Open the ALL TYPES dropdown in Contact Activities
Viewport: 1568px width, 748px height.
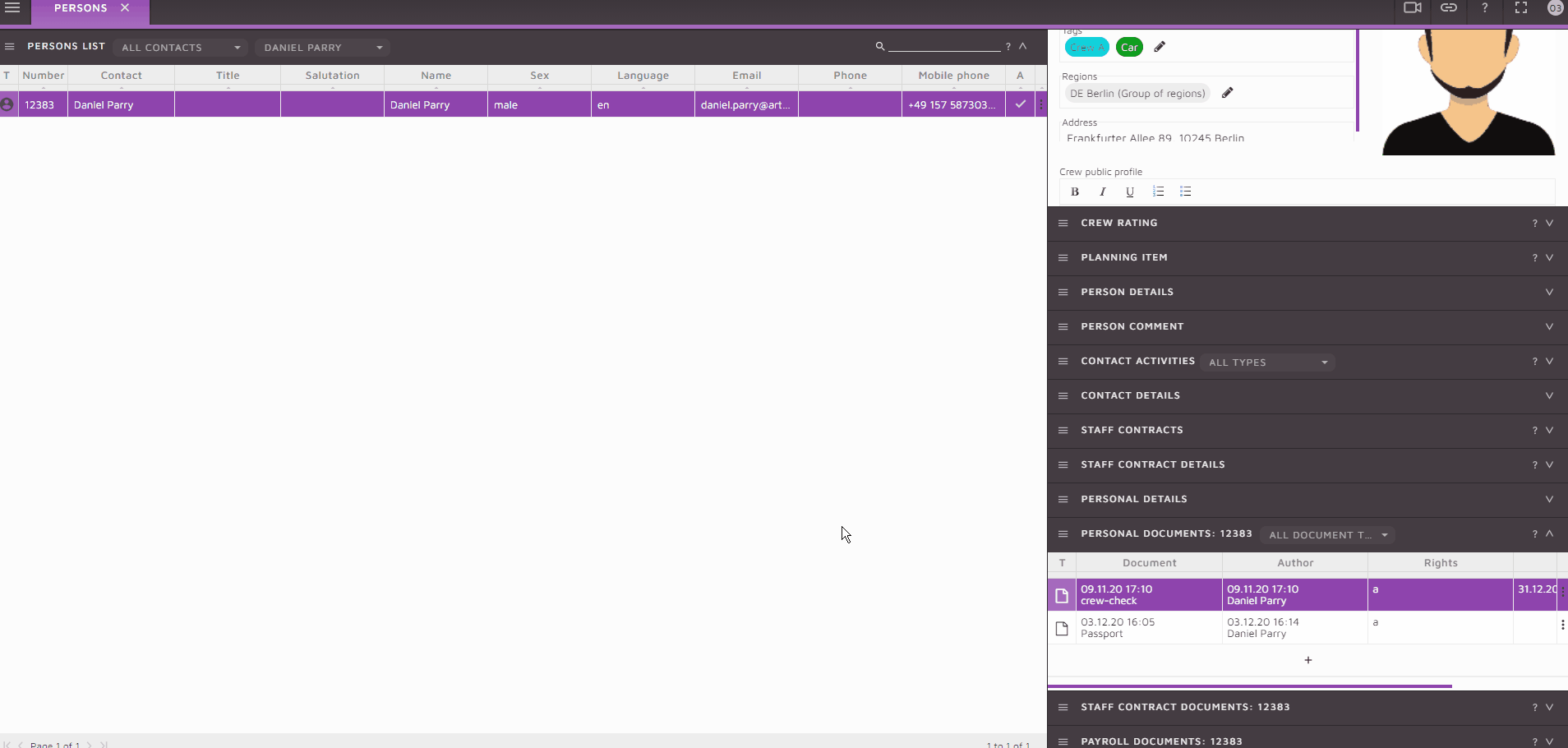[1267, 362]
